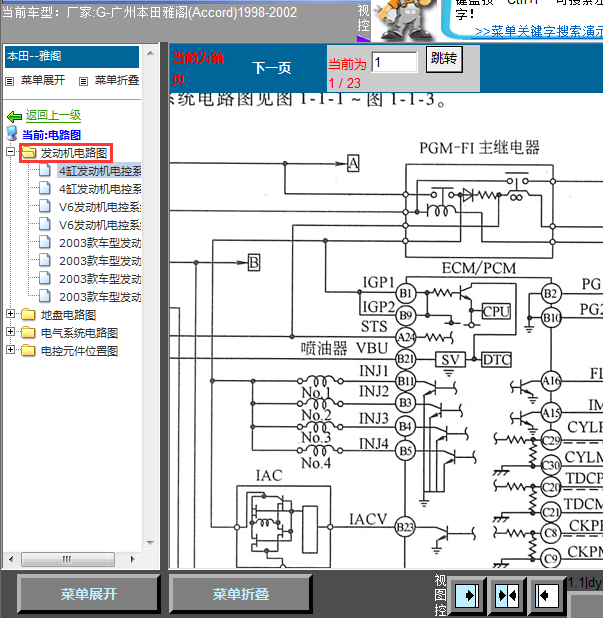The image size is (603, 618).
Task: Click document icon of last 2003款车型发动 item
Action: [x=45, y=296]
